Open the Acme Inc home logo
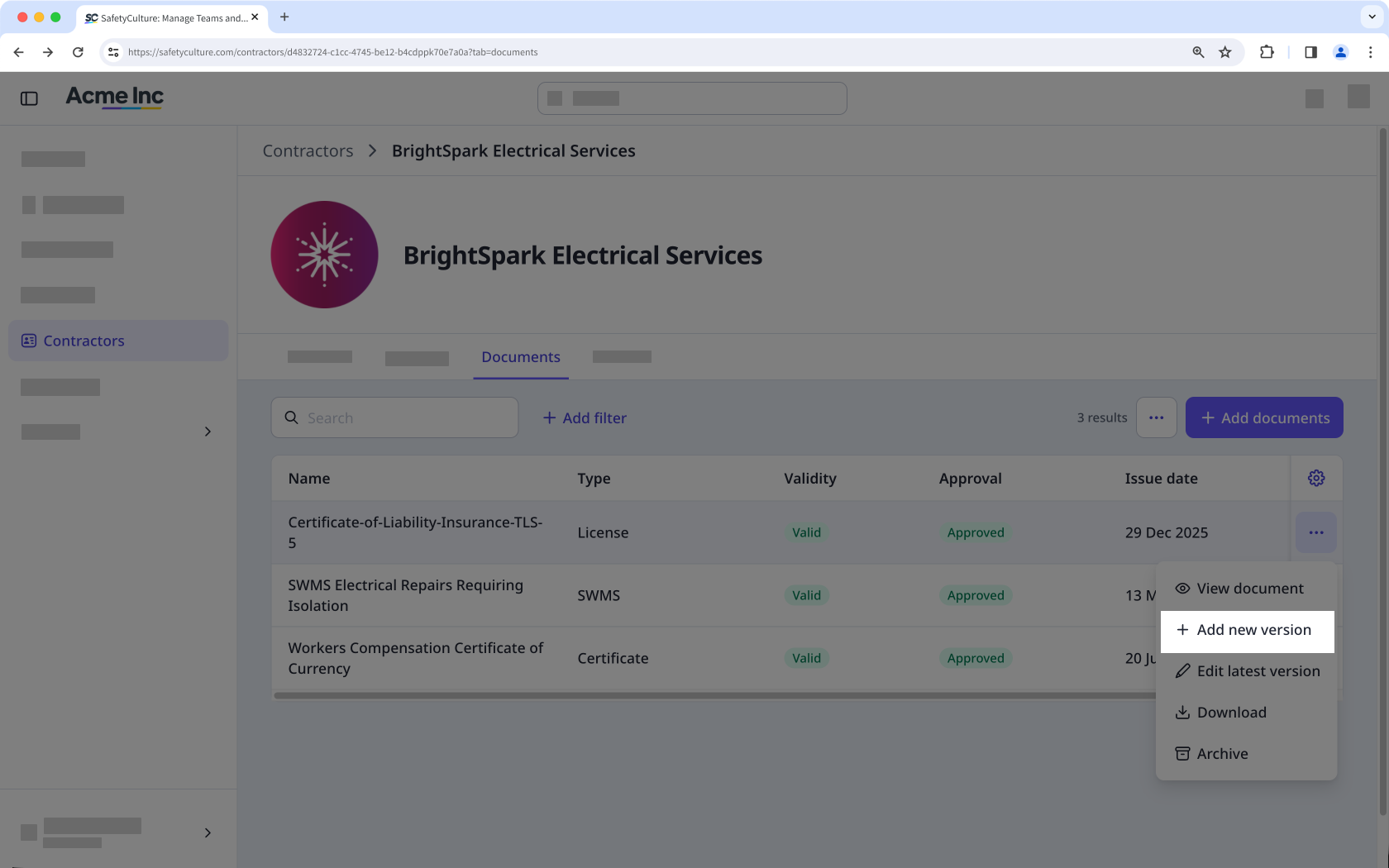 click(x=115, y=98)
